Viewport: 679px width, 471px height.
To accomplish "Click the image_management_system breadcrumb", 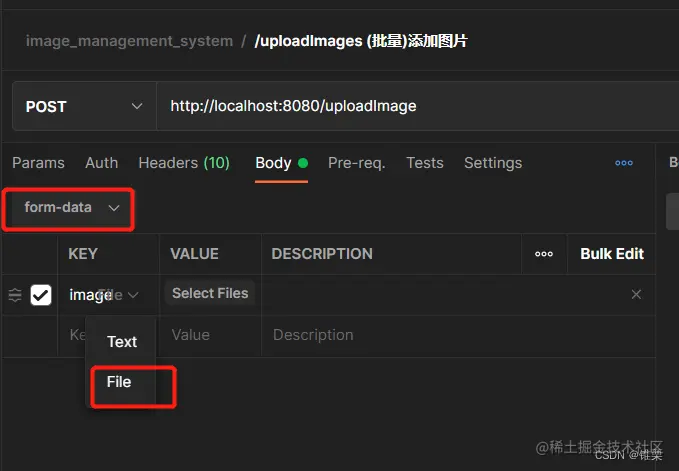I will point(129,41).
